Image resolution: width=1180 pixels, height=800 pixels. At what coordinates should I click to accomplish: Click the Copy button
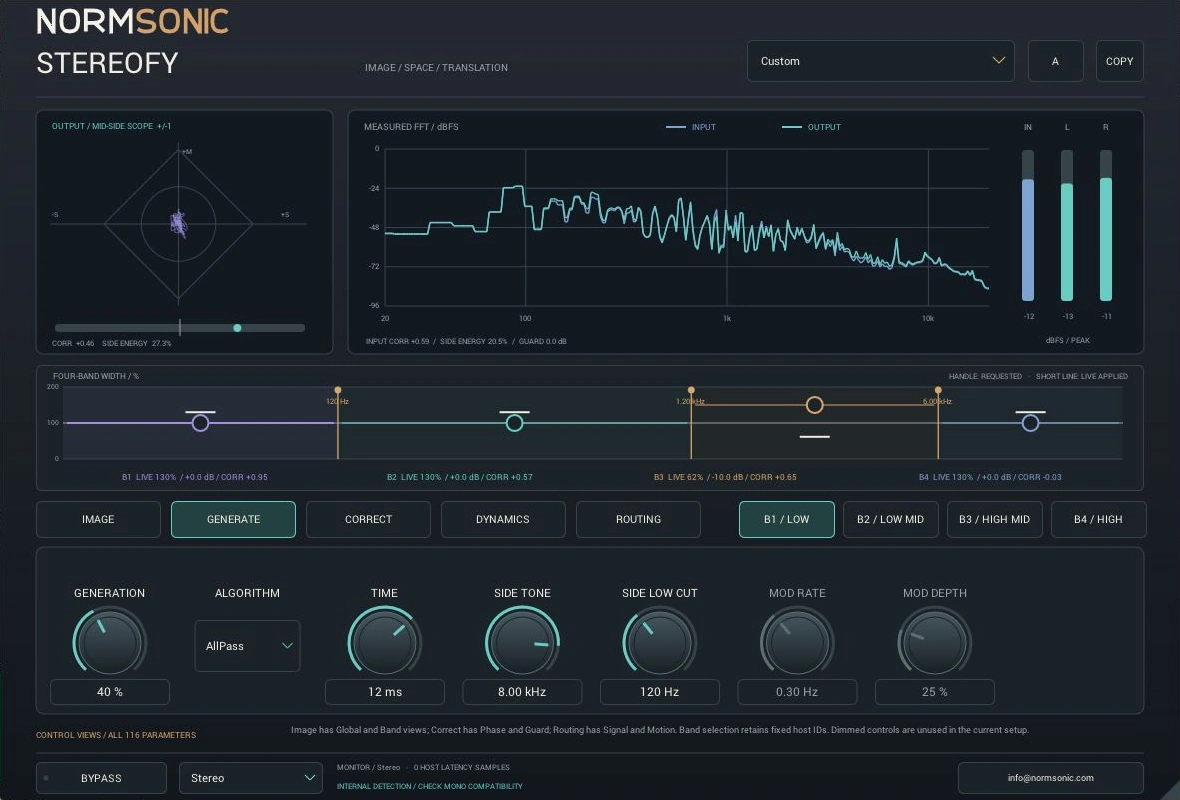click(1119, 61)
